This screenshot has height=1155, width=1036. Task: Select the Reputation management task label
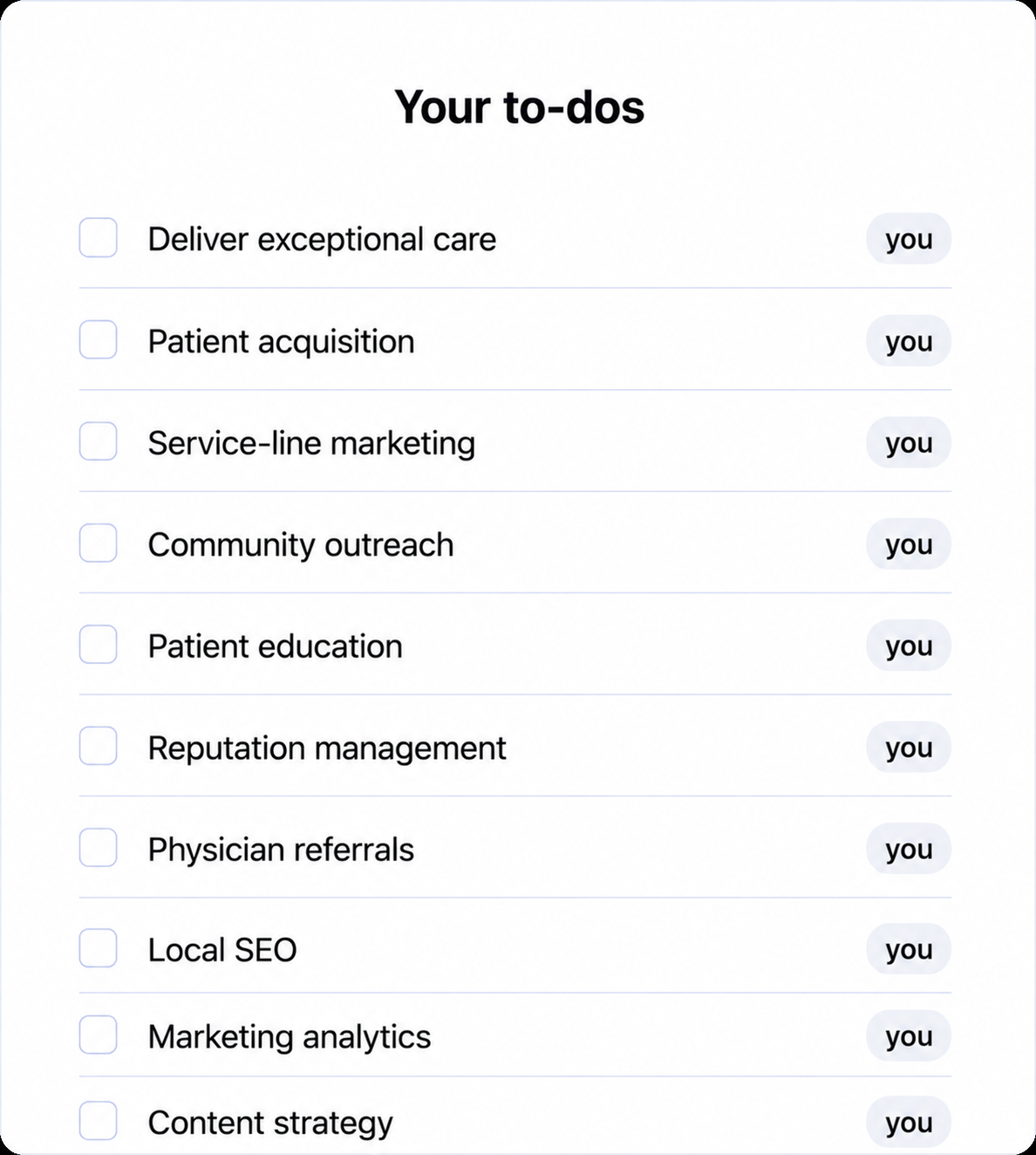[x=327, y=748]
